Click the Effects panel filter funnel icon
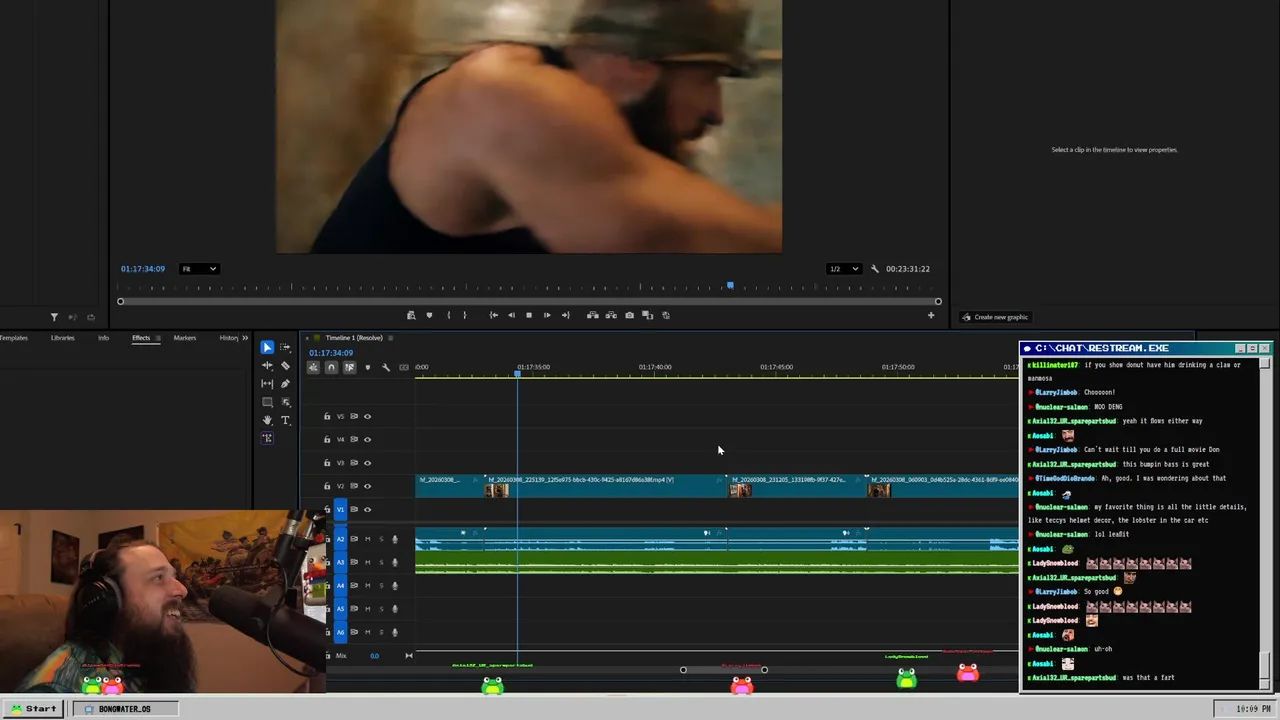This screenshot has width=1280, height=720. (x=54, y=317)
